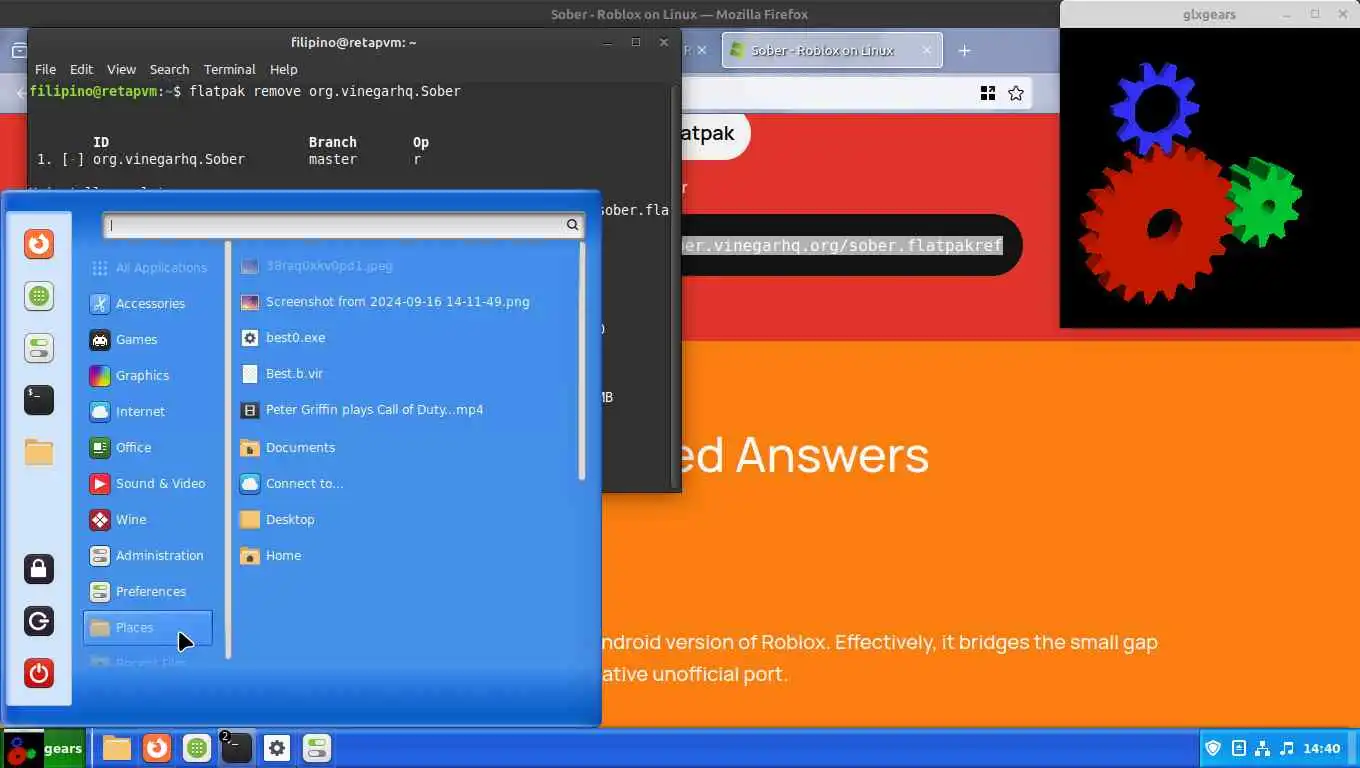Click the Log Out icon in menu sidebar

pyautogui.click(x=39, y=621)
